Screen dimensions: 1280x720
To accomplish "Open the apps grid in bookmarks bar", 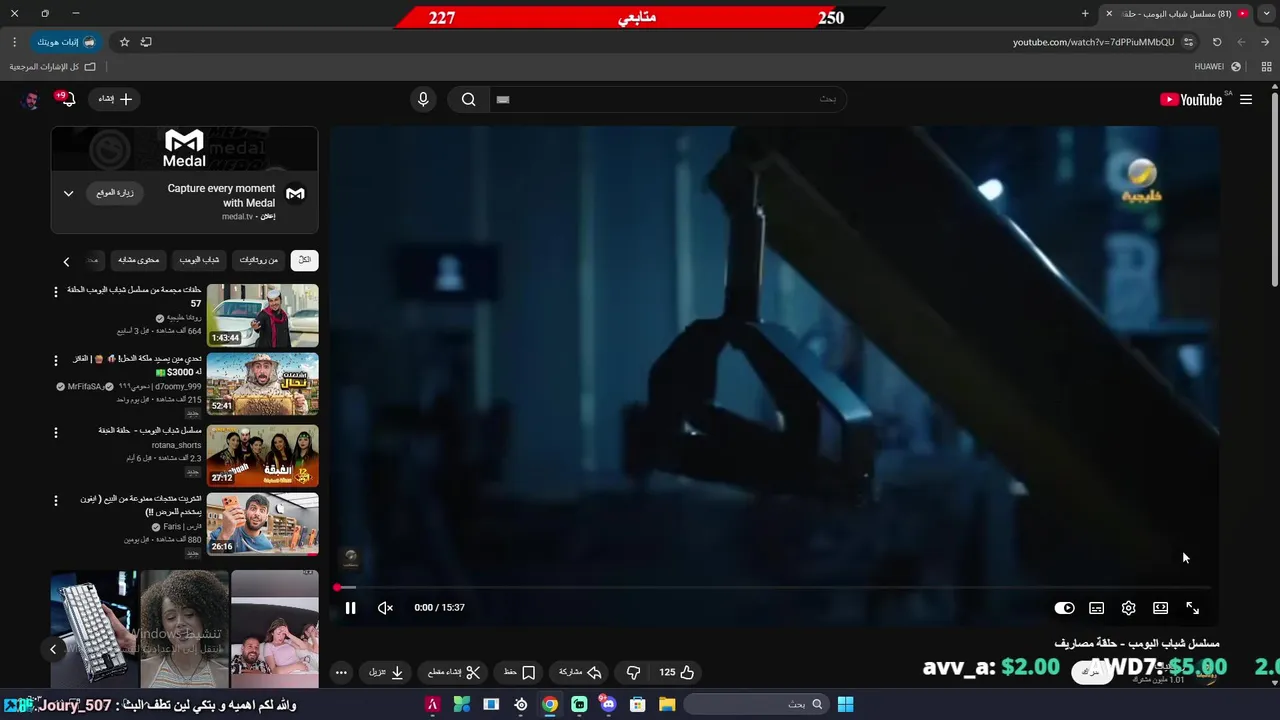I will pos(1266,67).
